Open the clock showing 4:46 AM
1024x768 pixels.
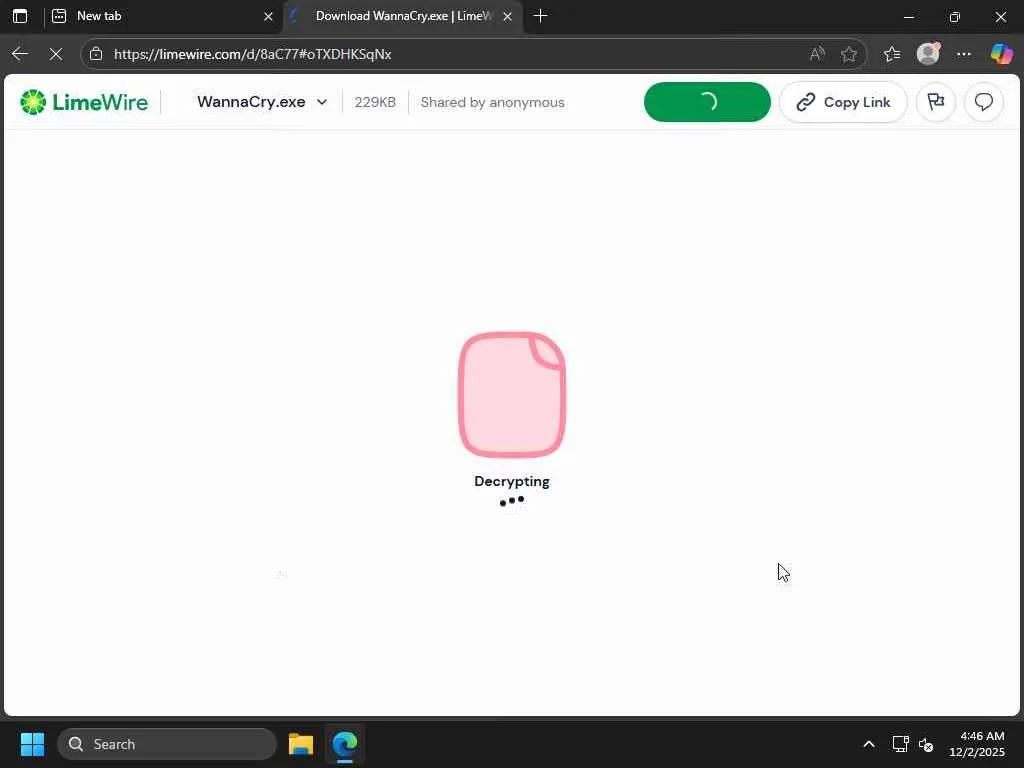click(x=977, y=744)
